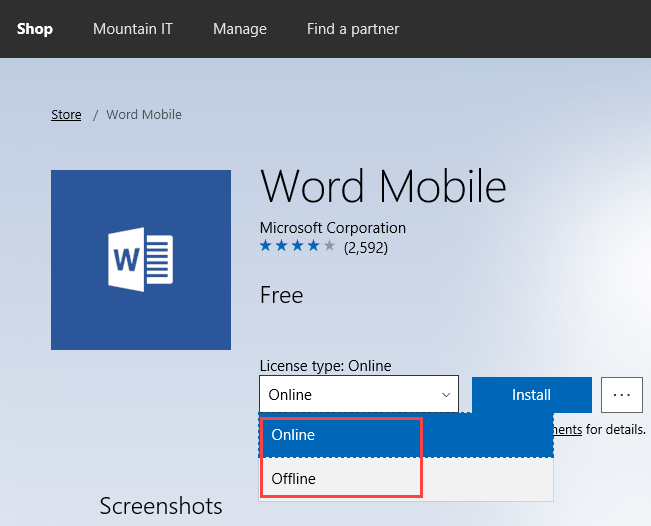The width and height of the screenshot is (651, 526).
Task: Follow the Store breadcrumb link
Action: pyautogui.click(x=66, y=115)
